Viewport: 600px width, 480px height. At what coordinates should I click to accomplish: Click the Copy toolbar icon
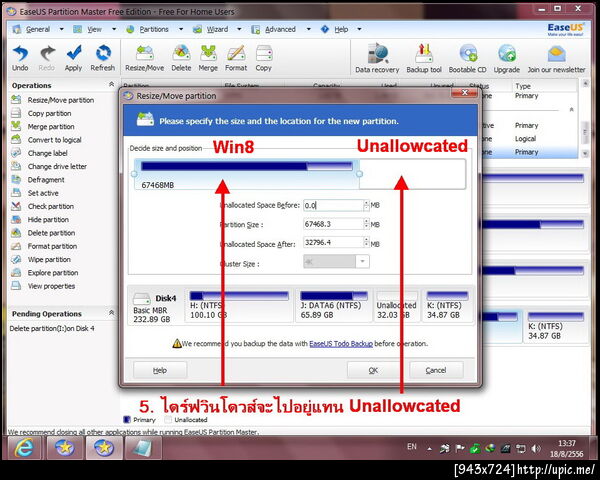(264, 58)
